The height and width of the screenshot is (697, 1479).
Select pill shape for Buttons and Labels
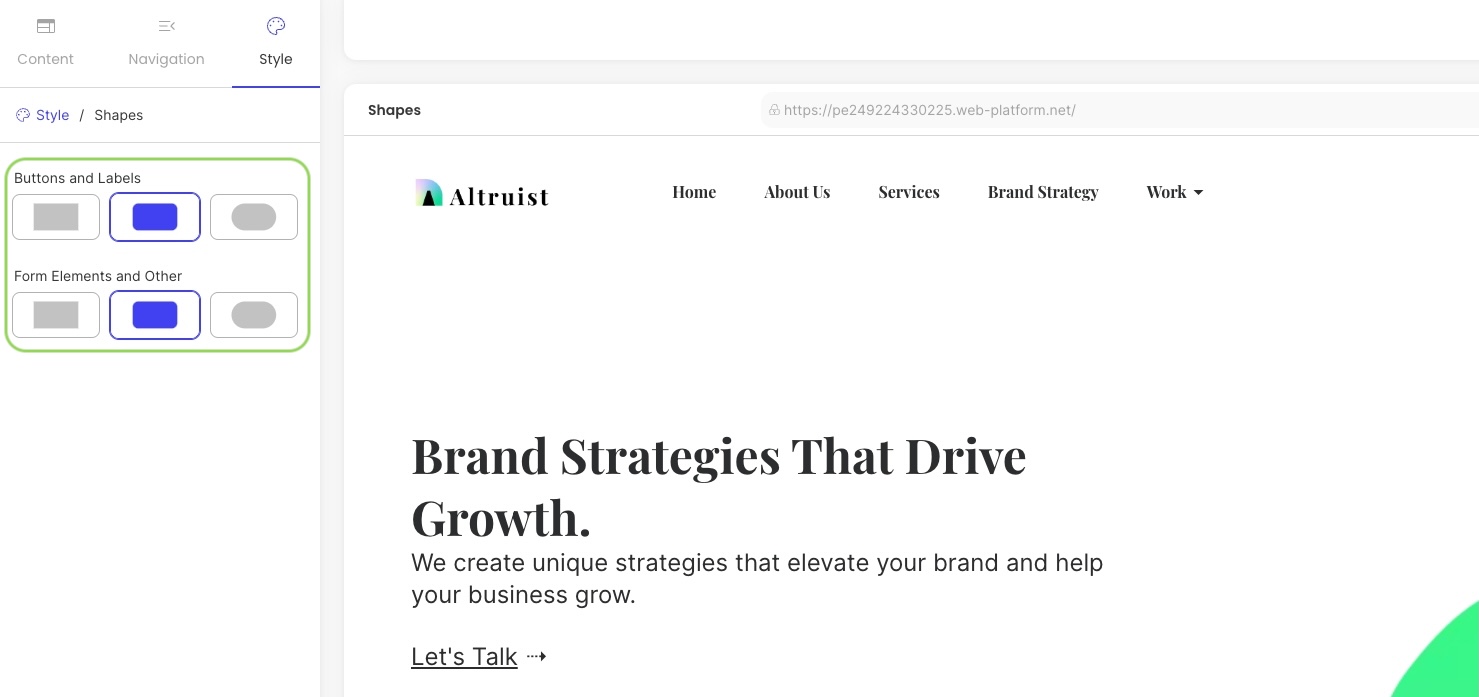tap(254, 217)
